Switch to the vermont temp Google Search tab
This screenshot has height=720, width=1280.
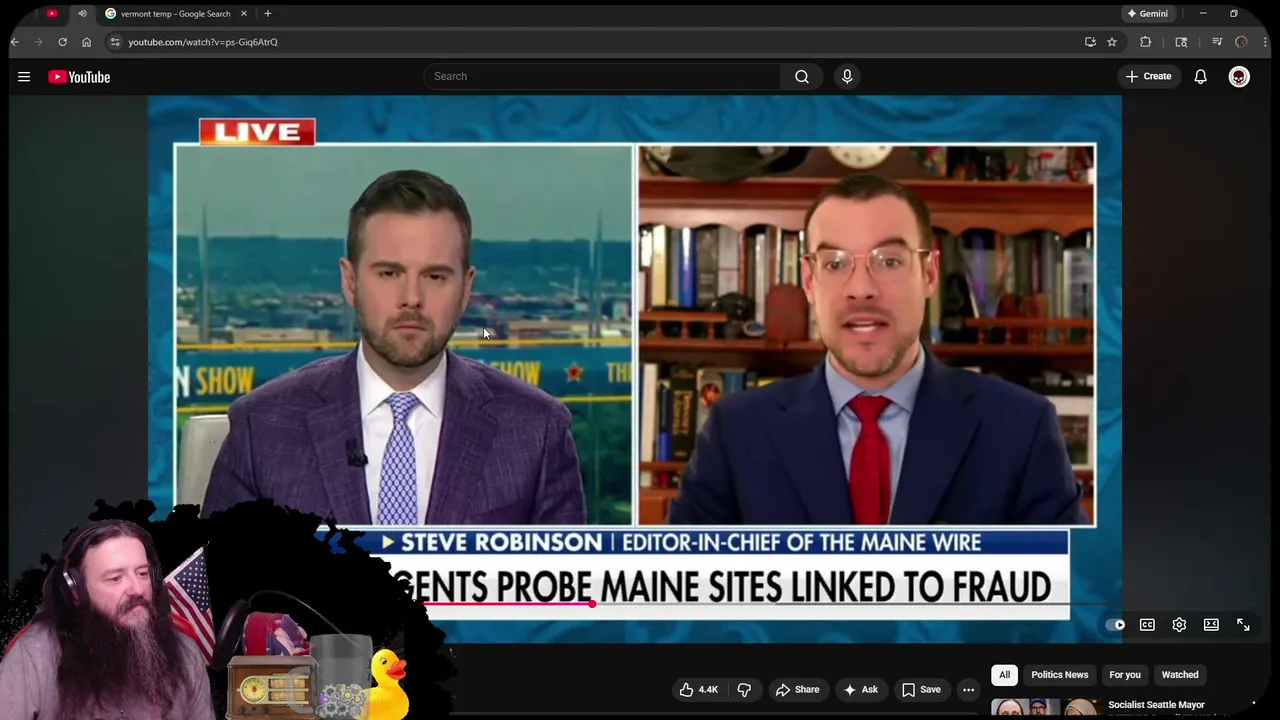(x=175, y=14)
